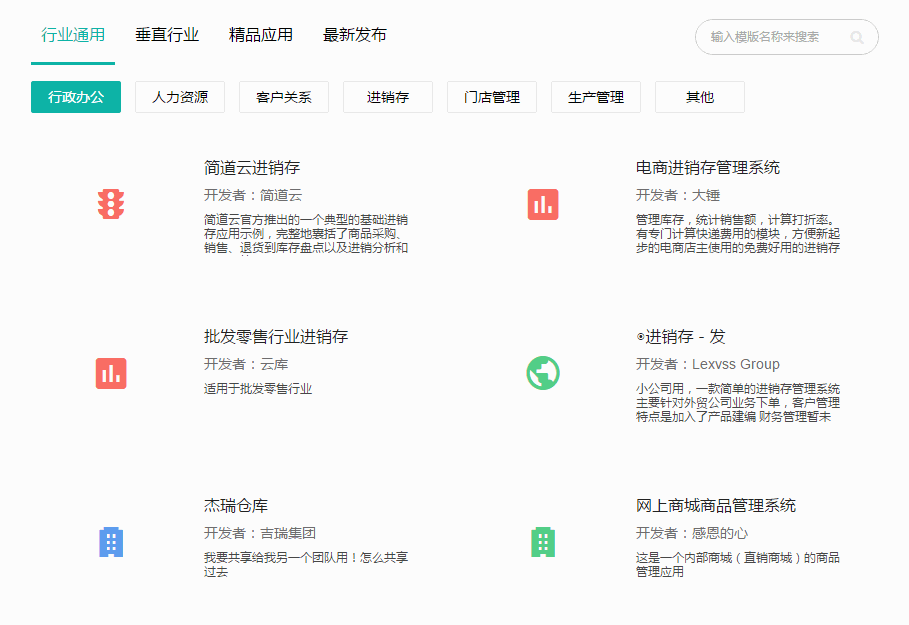Open the 最新发布 tab
This screenshot has width=909, height=625.
355,35
